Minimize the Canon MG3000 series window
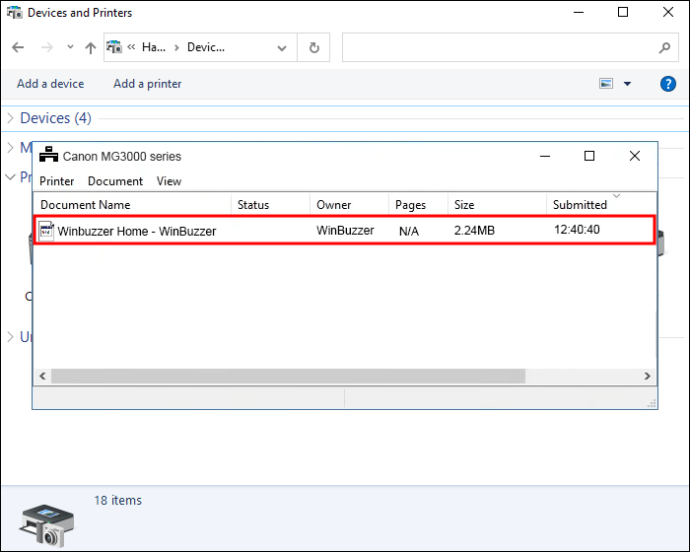 [545, 156]
